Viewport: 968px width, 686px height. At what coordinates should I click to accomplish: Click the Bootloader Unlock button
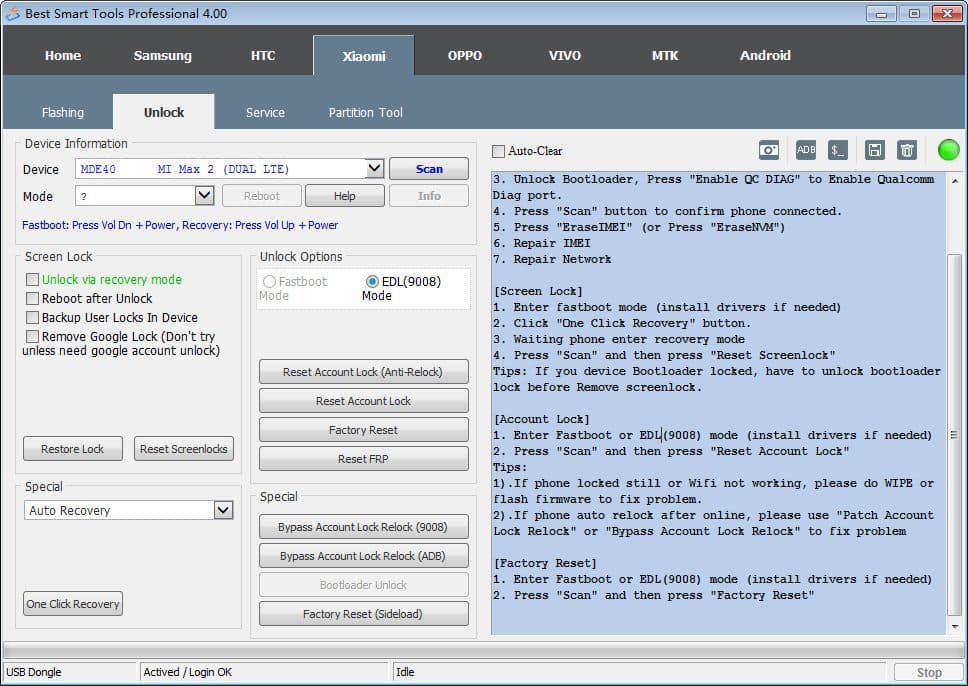[364, 585]
